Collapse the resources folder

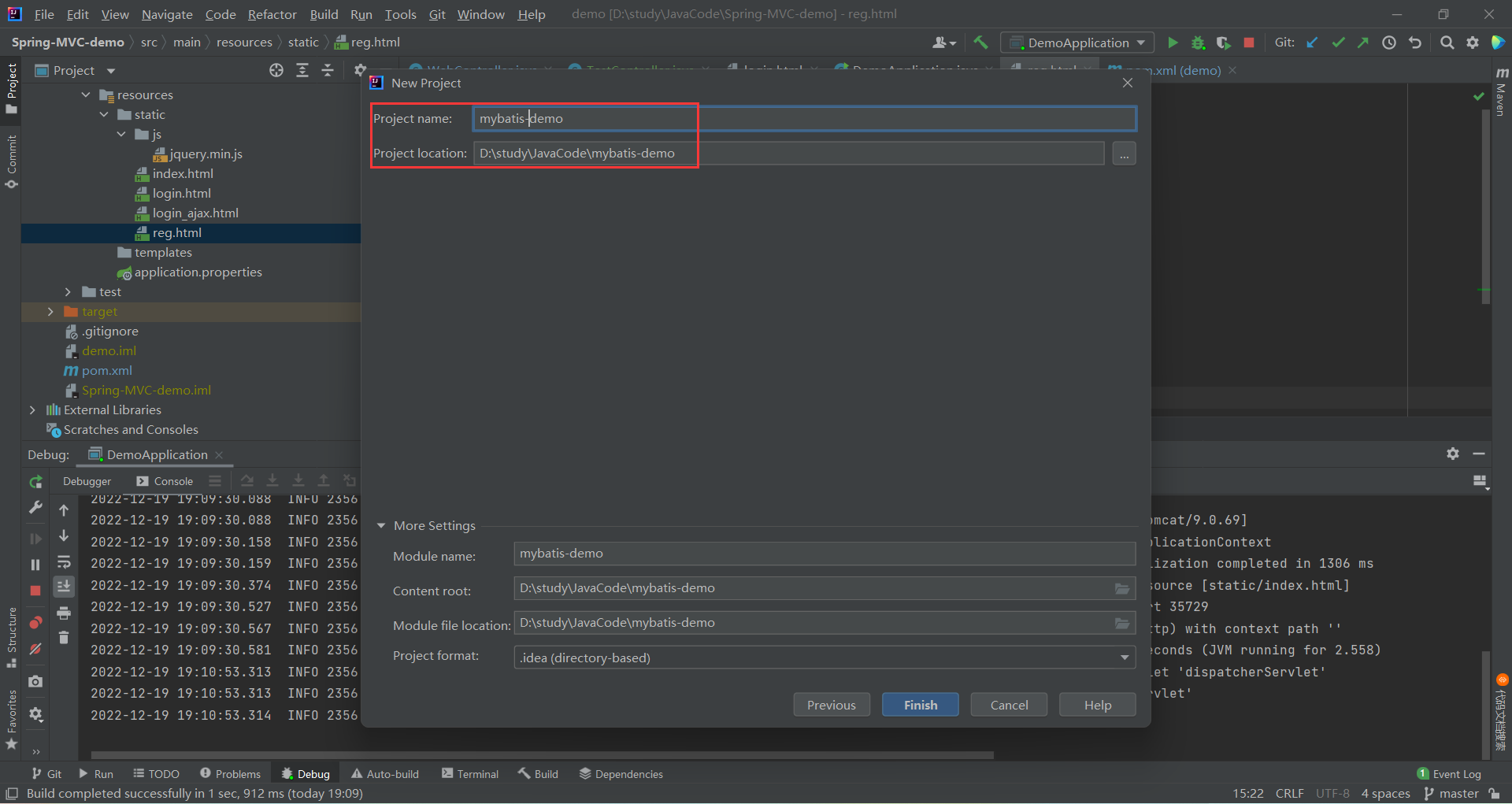(x=86, y=95)
